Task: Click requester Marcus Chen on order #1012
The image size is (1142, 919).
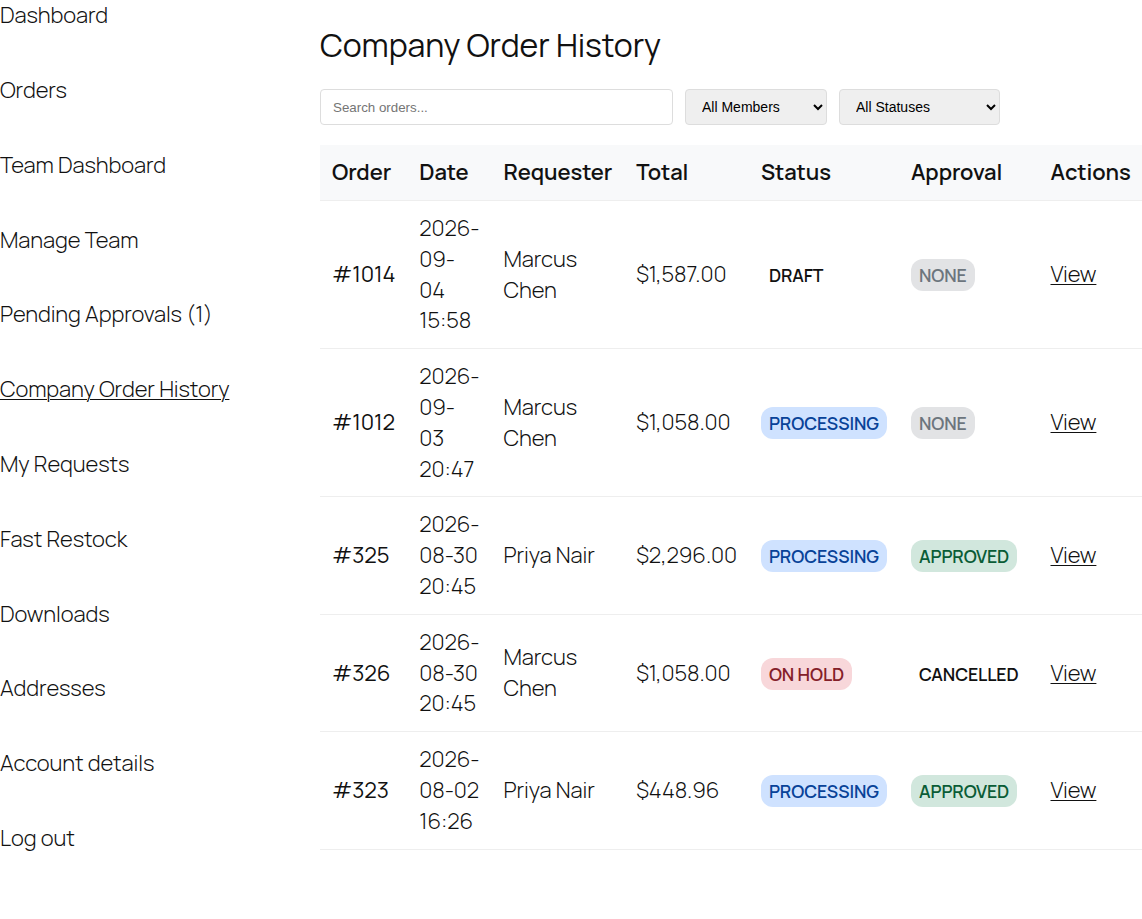Action: [540, 422]
